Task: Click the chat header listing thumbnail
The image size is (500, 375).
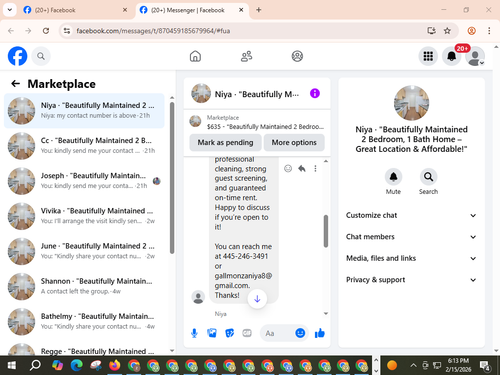Action: click(x=201, y=93)
